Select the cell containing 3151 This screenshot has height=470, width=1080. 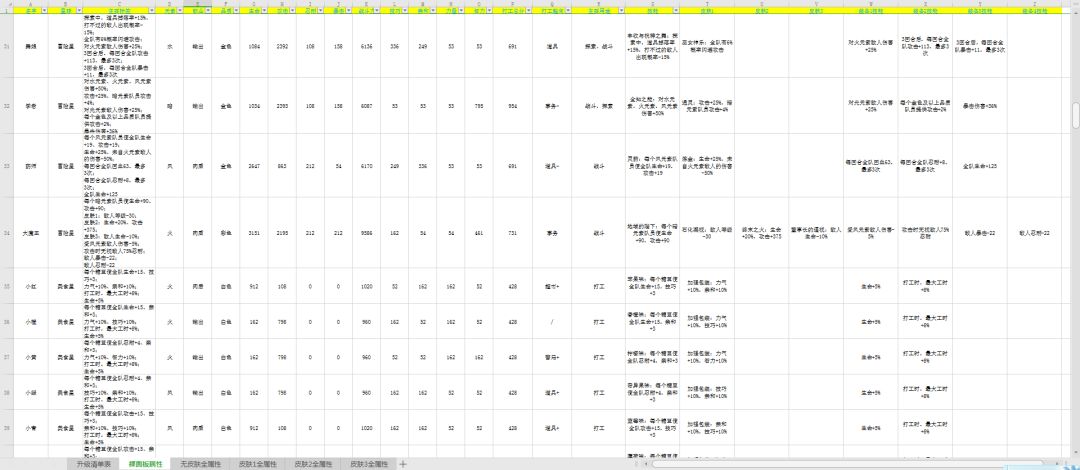coord(254,232)
